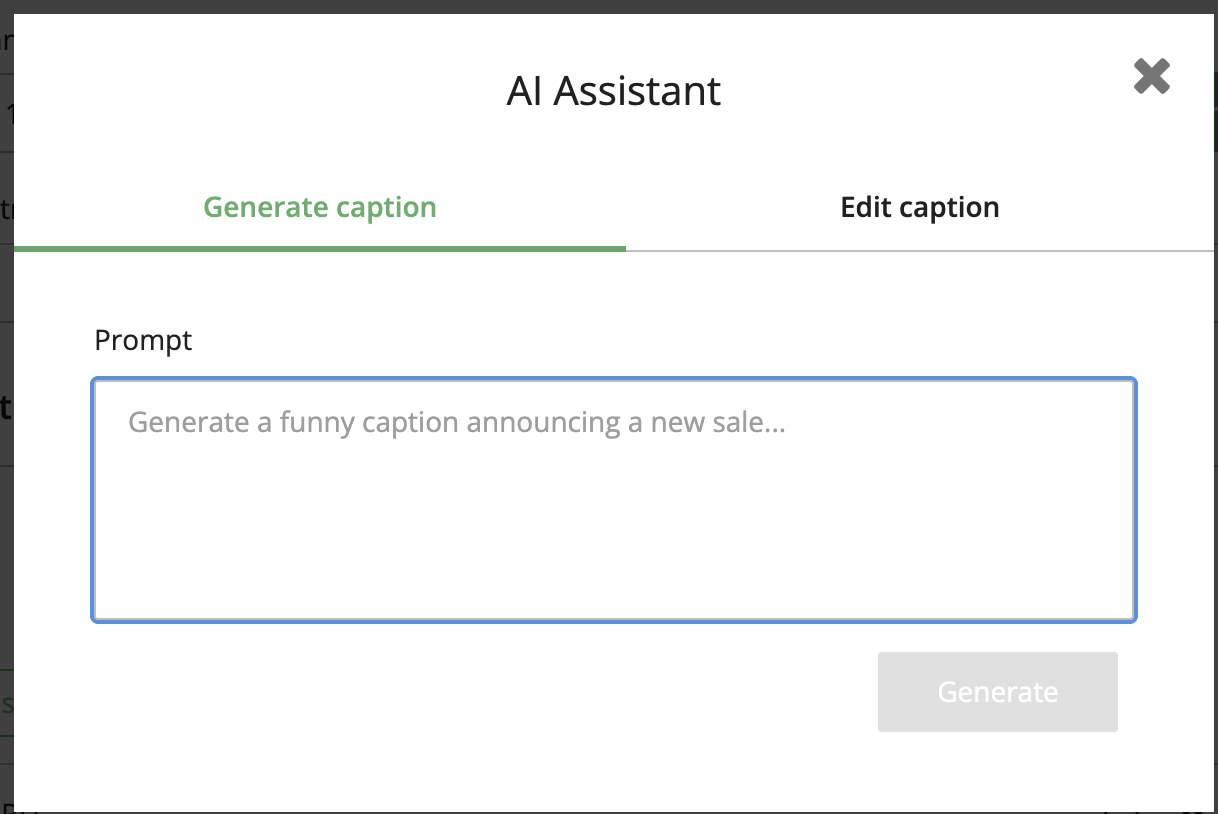Focus the Prompt text area

click(613, 500)
